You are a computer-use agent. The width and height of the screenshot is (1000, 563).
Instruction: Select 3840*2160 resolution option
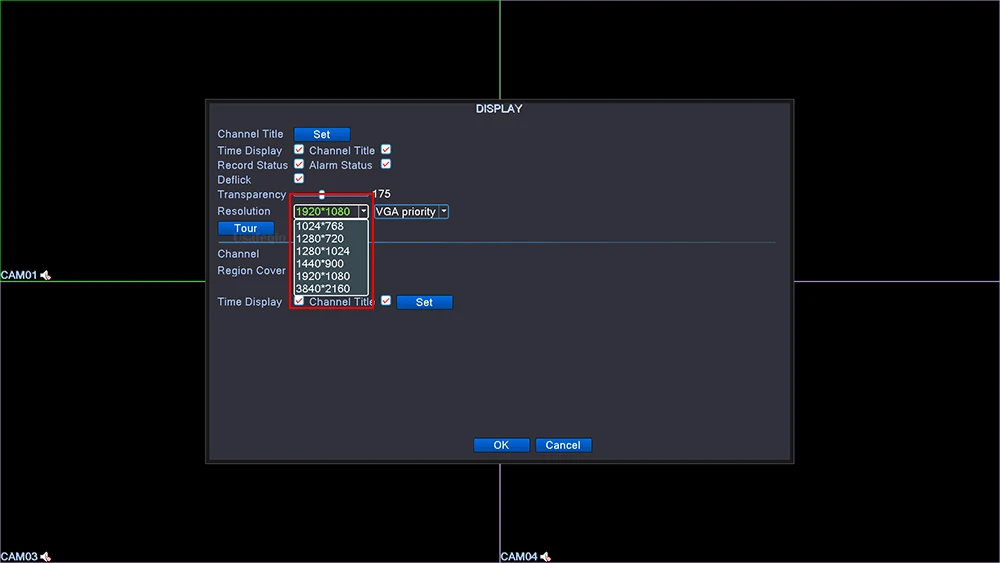(331, 288)
